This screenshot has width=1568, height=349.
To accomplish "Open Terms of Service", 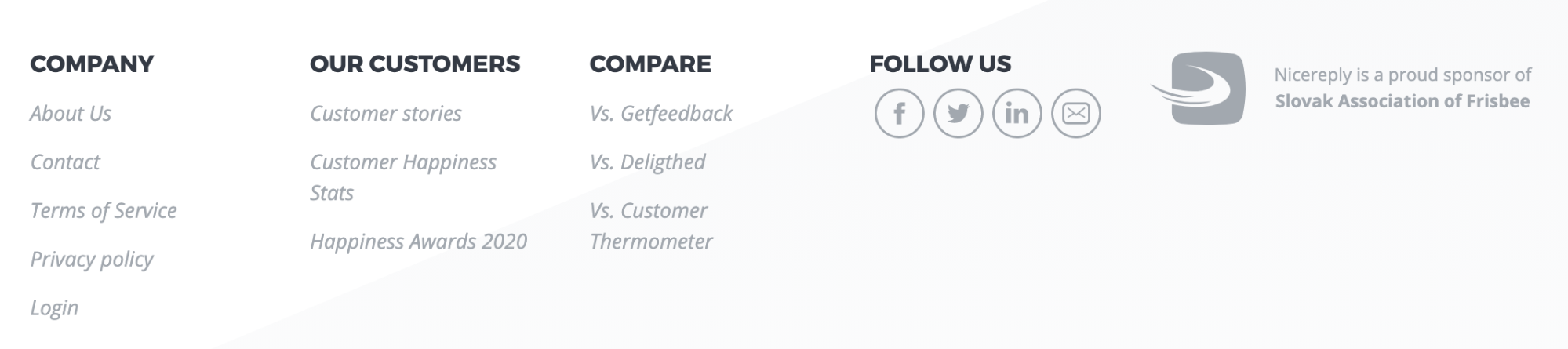I will pyautogui.click(x=104, y=211).
